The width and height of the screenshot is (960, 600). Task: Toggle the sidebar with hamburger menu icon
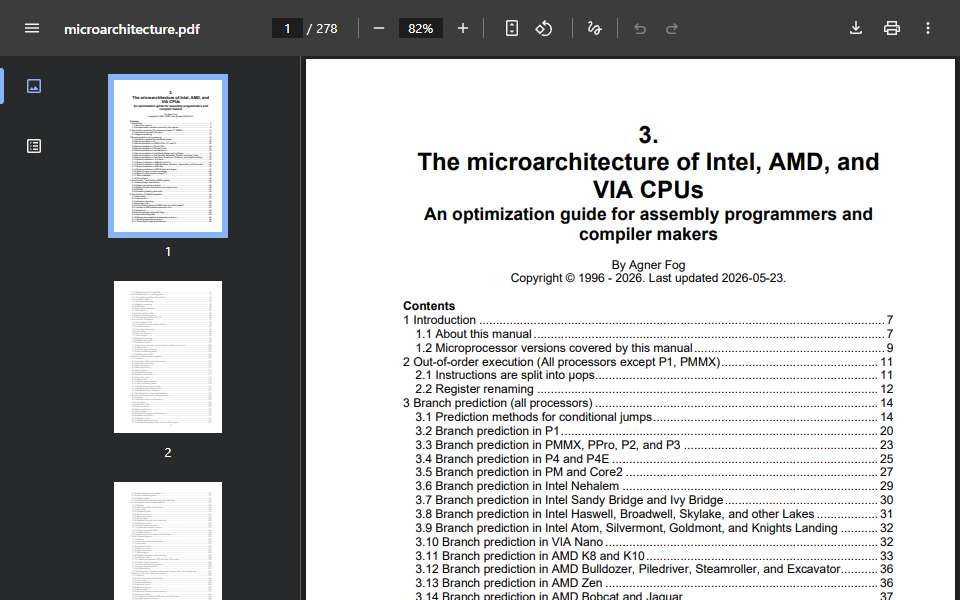pyautogui.click(x=32, y=28)
